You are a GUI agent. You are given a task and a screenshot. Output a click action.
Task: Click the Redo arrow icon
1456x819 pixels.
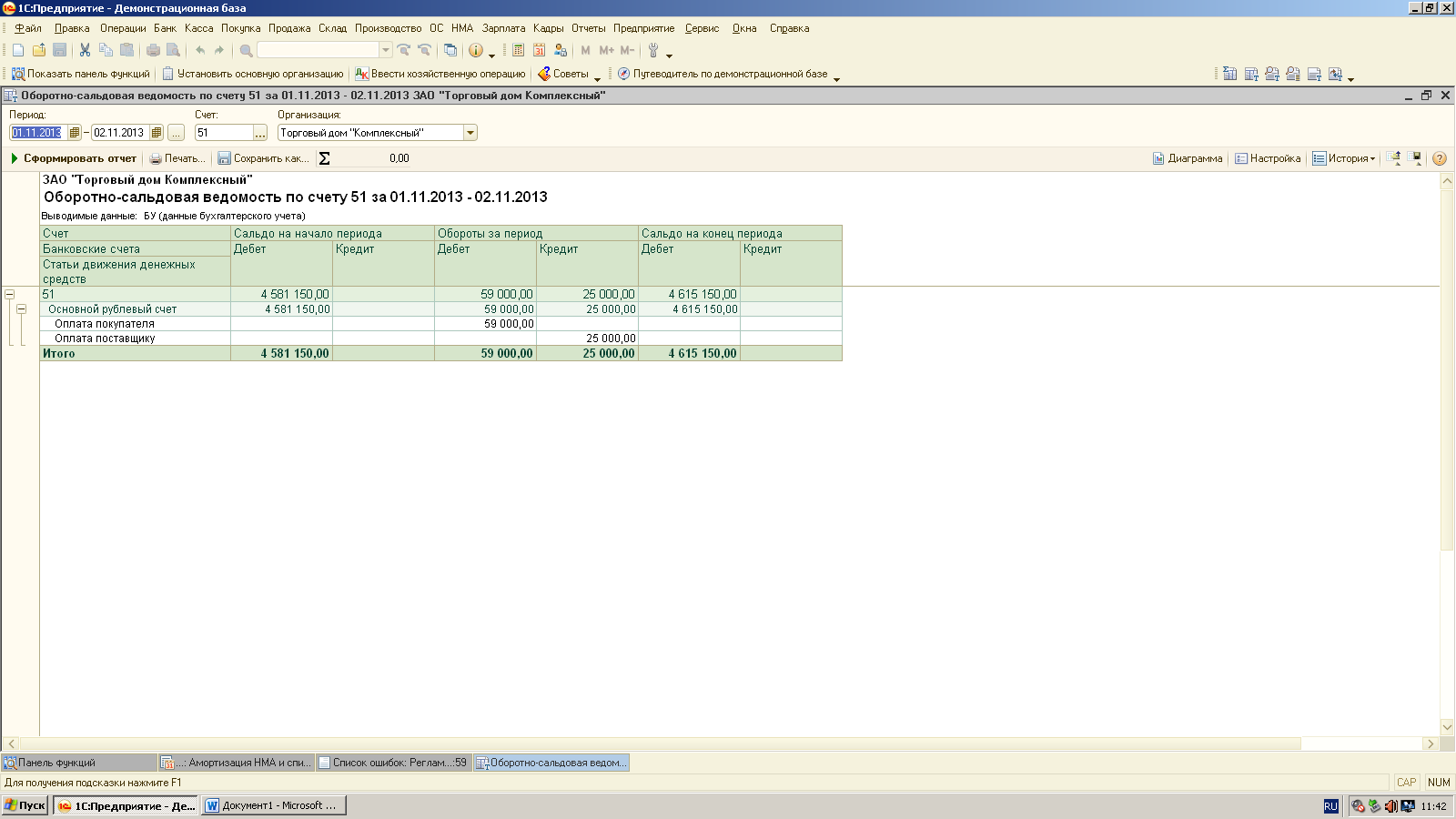[219, 50]
